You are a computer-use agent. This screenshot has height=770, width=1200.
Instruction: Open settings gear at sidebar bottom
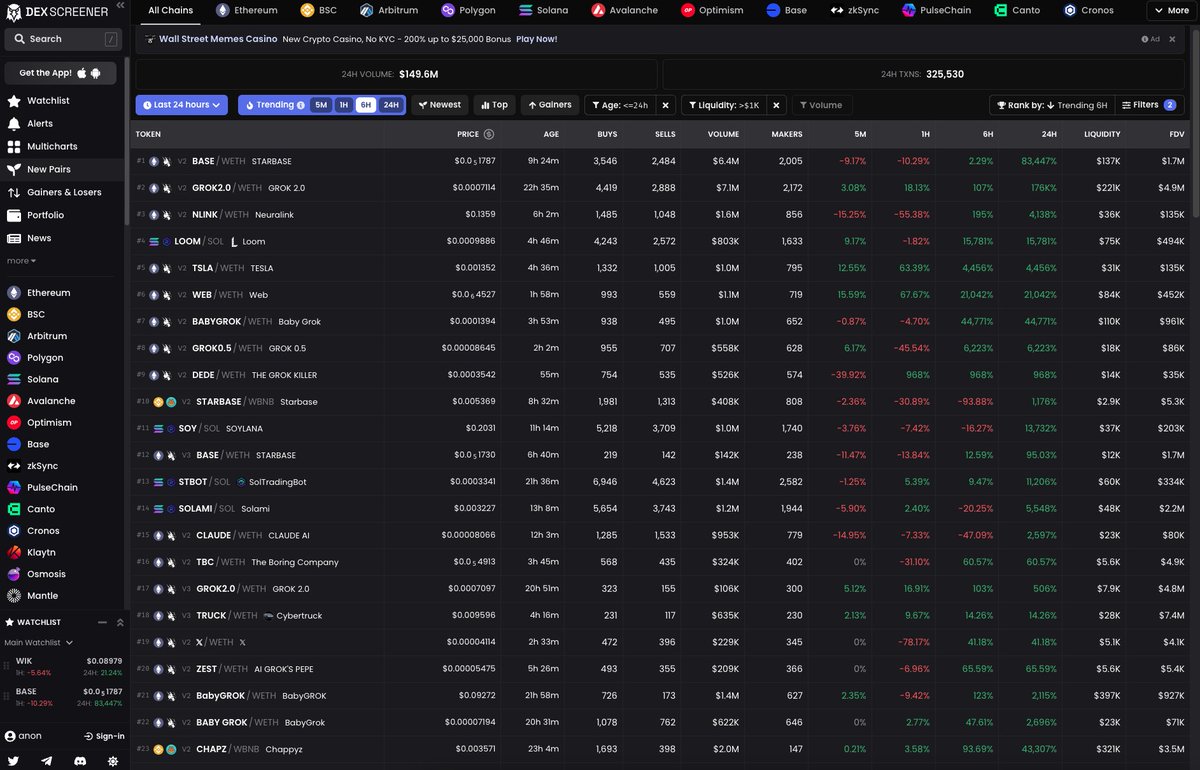(113, 761)
